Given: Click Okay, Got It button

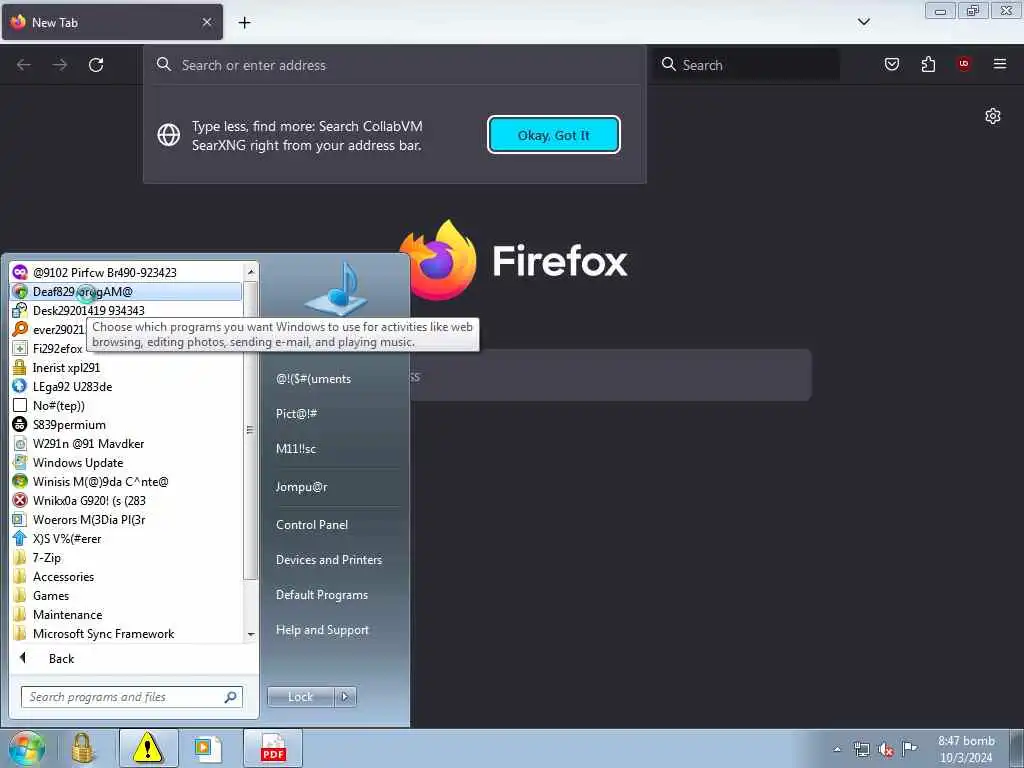Looking at the screenshot, I should 554,135.
